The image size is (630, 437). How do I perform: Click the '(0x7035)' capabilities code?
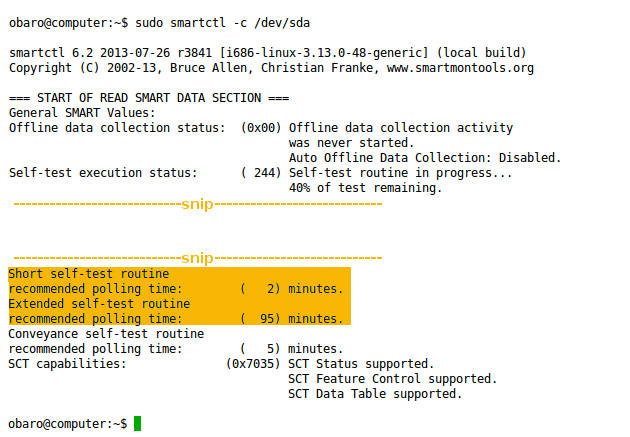coord(254,364)
